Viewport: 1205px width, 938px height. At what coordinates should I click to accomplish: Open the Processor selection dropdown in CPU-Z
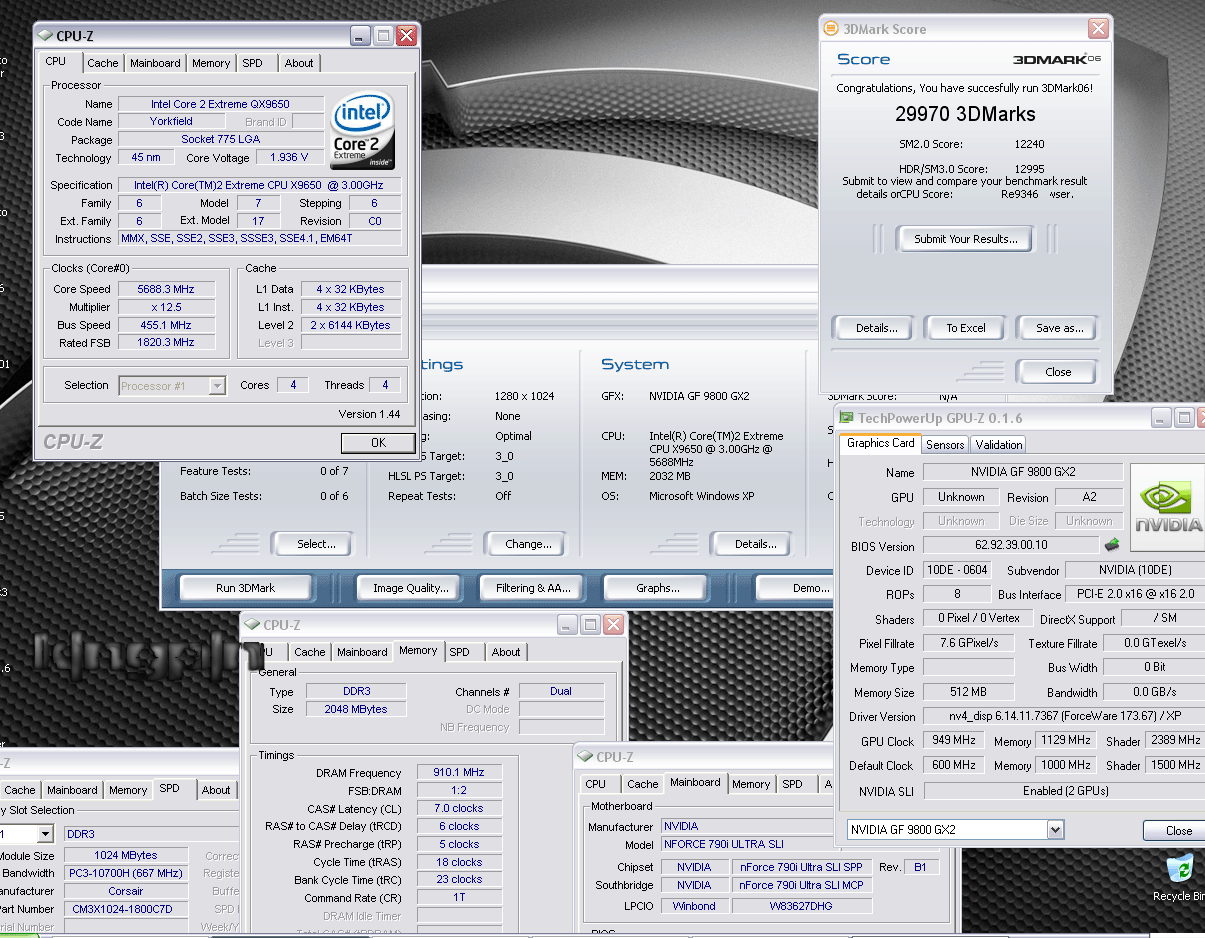tap(216, 386)
